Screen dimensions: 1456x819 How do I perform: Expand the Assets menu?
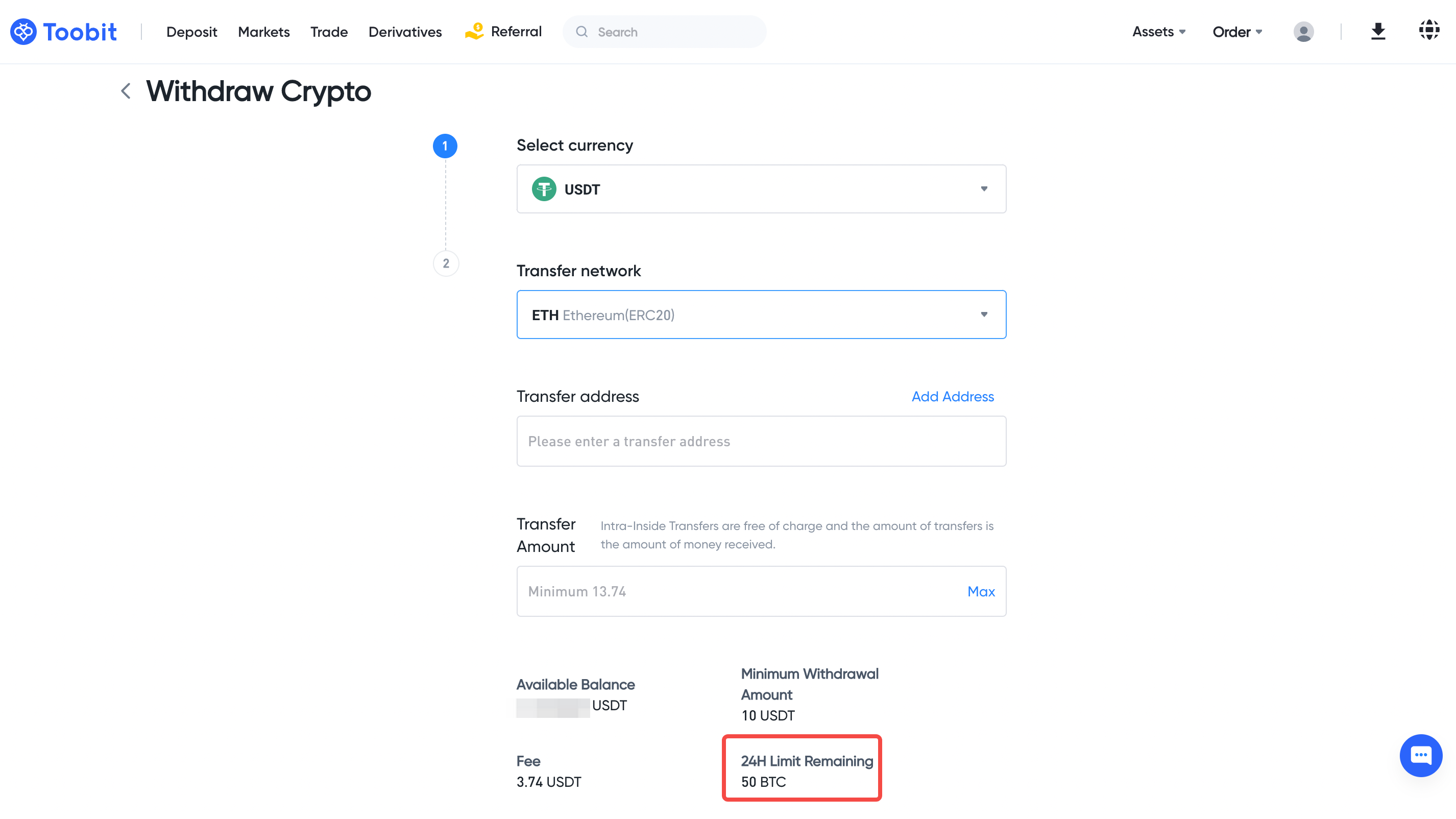coord(1159,32)
